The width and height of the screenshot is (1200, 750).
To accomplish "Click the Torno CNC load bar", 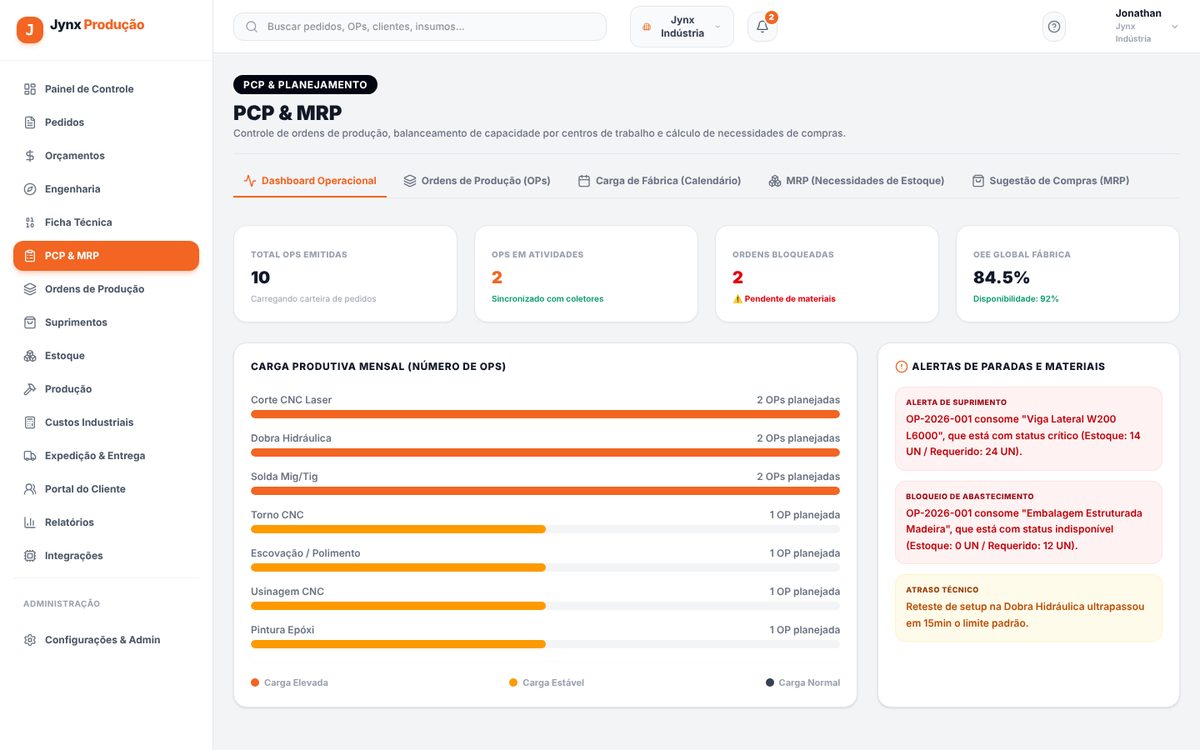I will [x=545, y=529].
